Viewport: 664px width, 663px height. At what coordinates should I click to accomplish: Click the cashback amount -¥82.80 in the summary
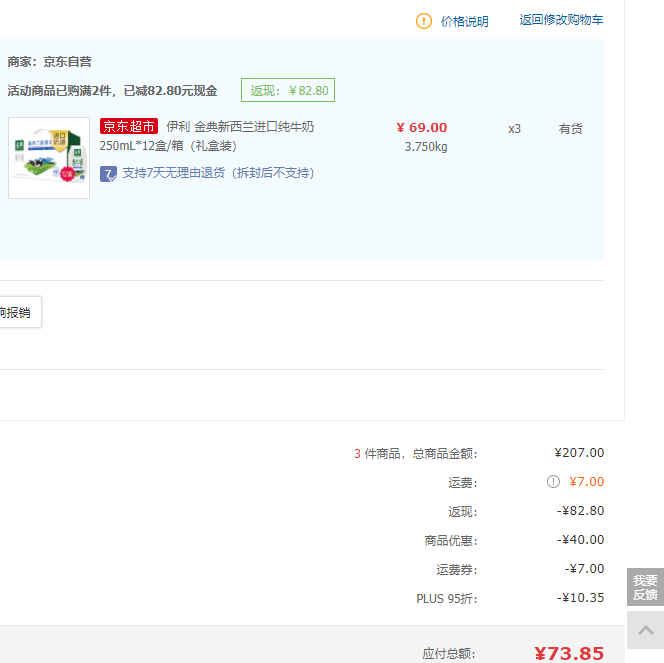tap(580, 511)
